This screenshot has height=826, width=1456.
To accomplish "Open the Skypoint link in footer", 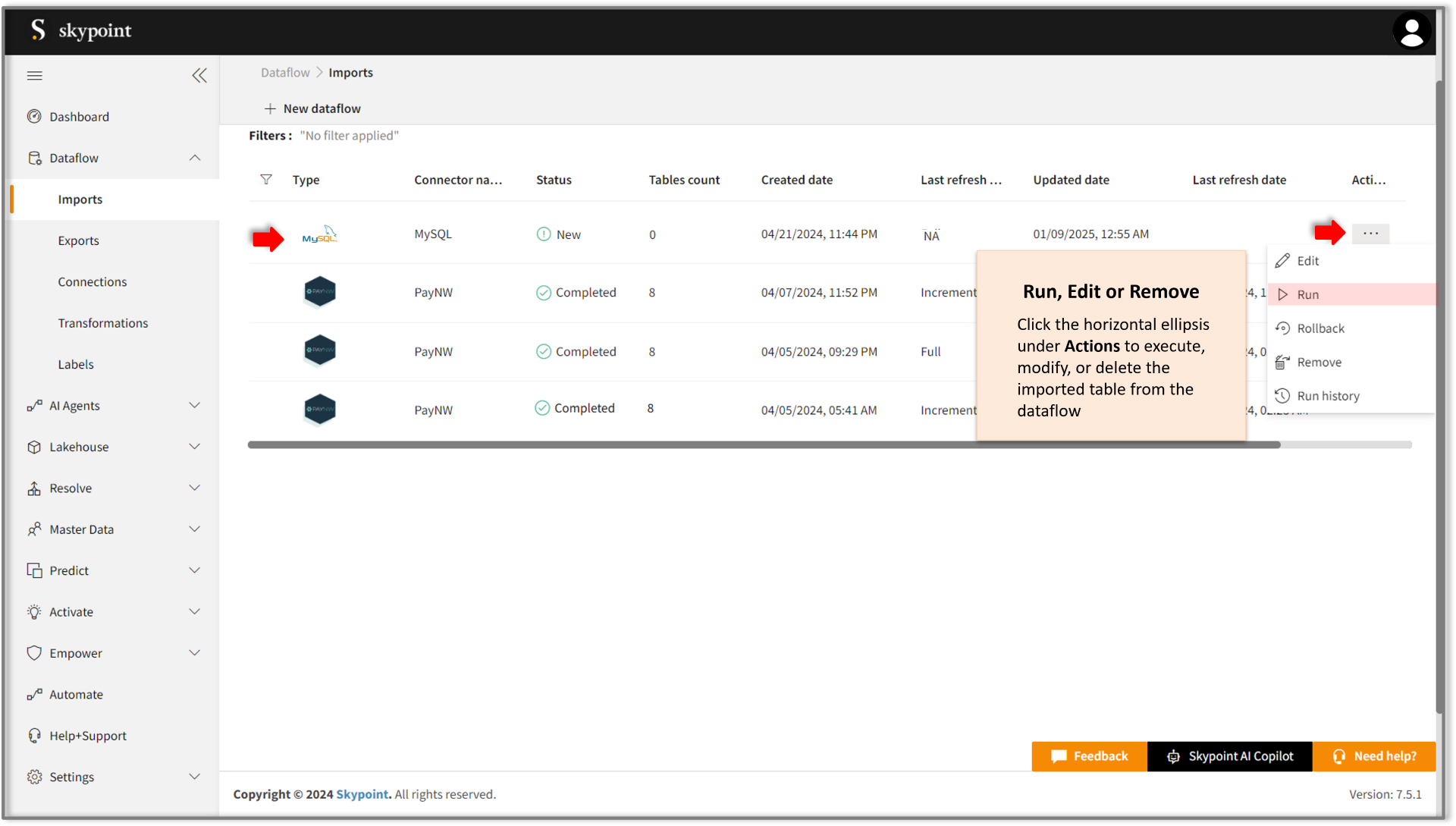I will pos(362,794).
